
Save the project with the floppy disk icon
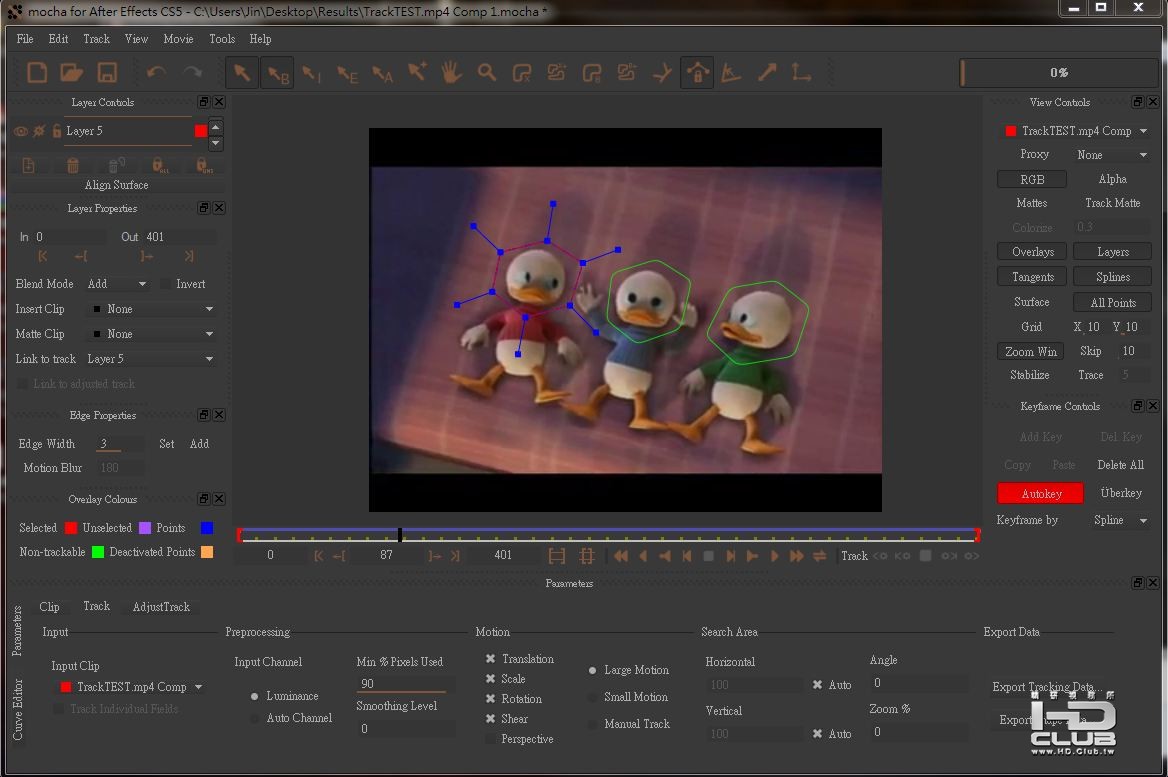point(107,72)
